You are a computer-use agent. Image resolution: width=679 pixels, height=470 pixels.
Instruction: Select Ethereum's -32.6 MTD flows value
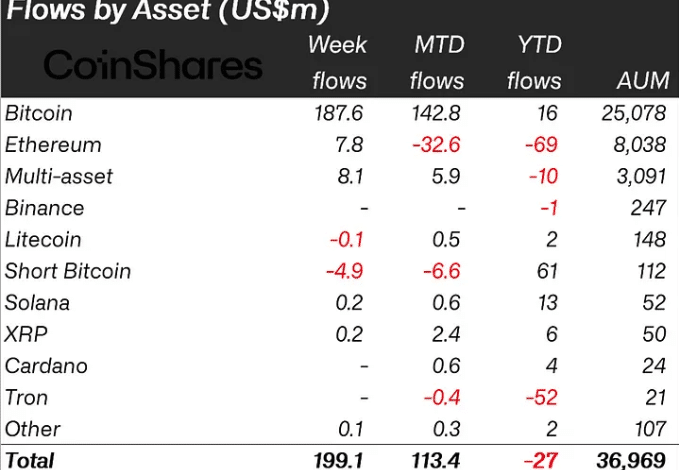[435, 144]
